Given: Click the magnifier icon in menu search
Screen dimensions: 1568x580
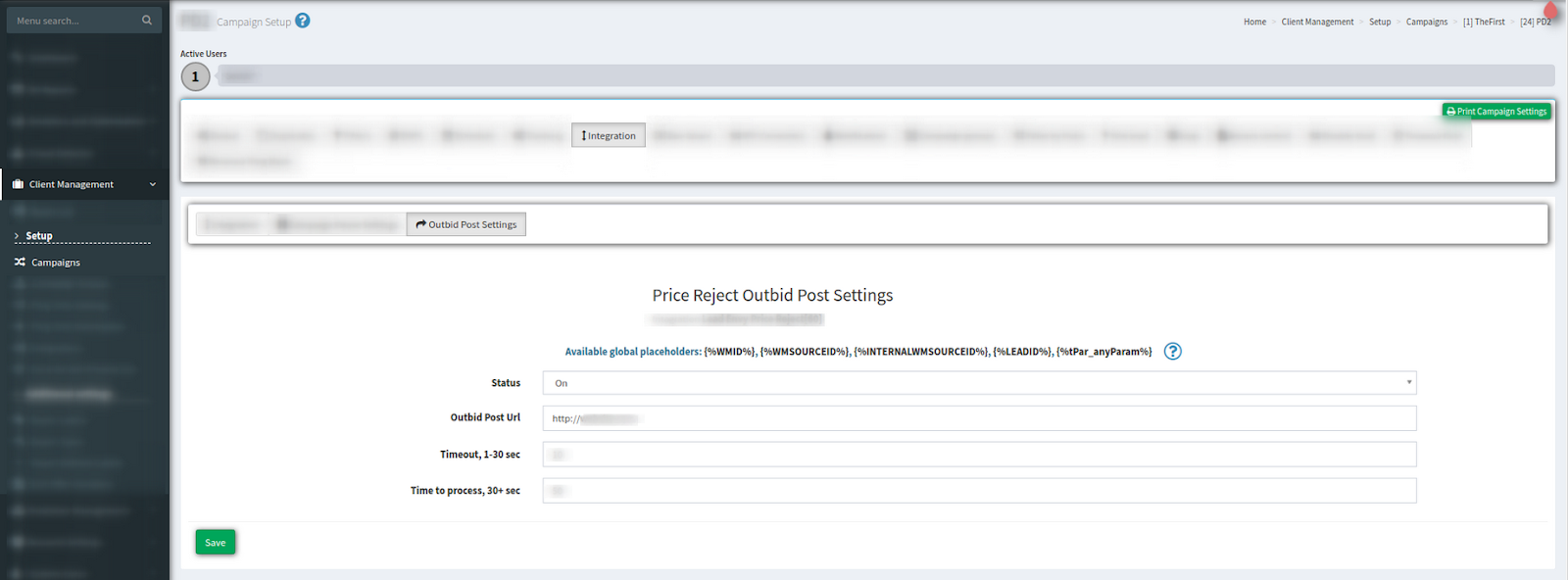Looking at the screenshot, I should coord(147,20).
